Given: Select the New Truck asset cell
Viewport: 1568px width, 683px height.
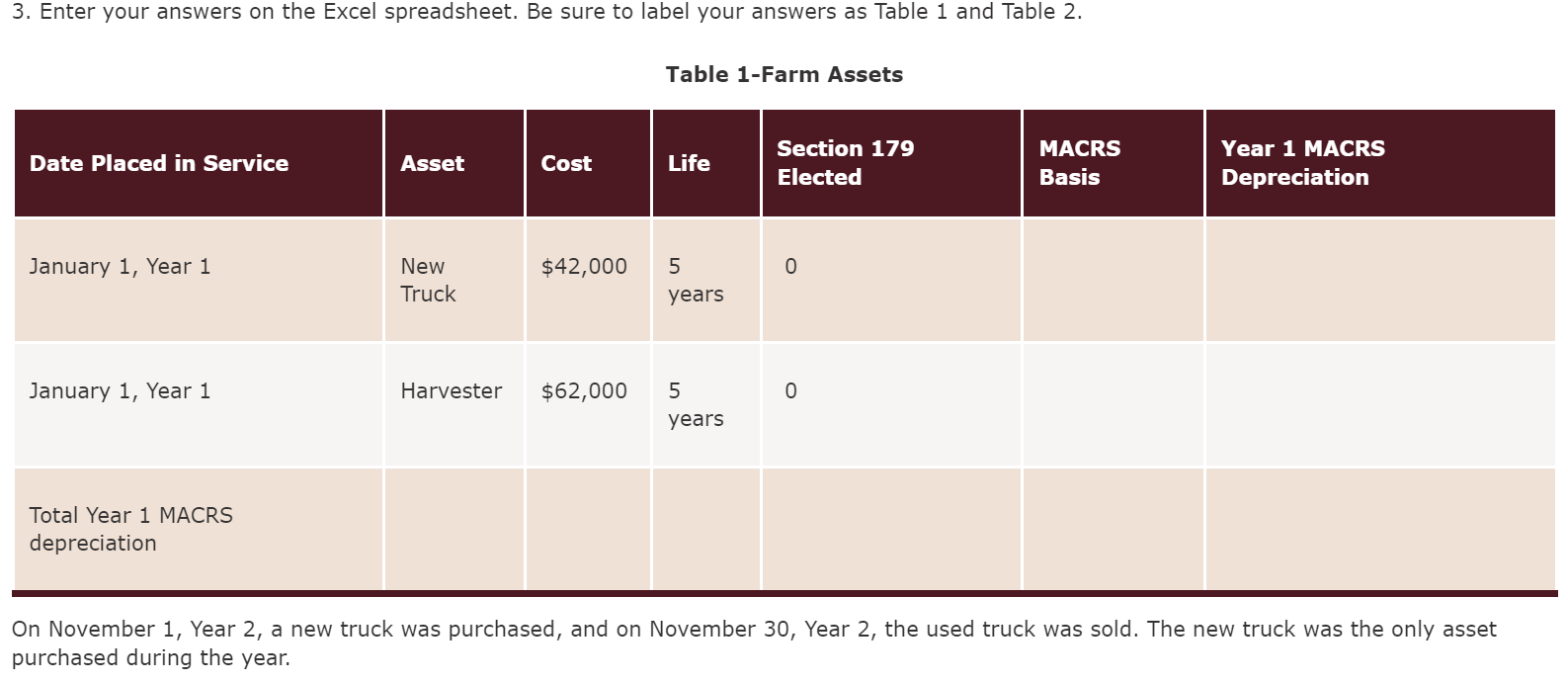Looking at the screenshot, I should 454,281.
